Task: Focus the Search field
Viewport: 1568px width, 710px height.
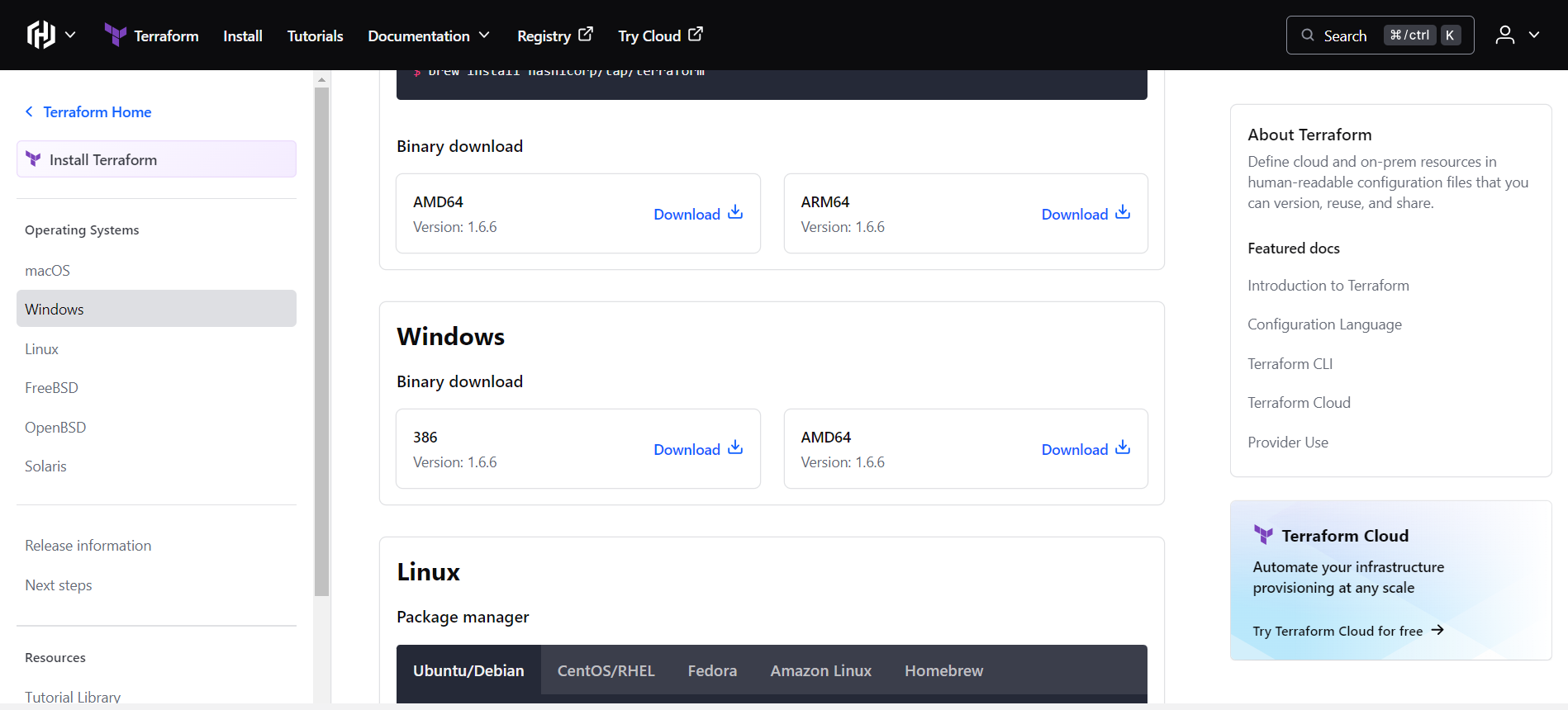Action: pos(1380,35)
